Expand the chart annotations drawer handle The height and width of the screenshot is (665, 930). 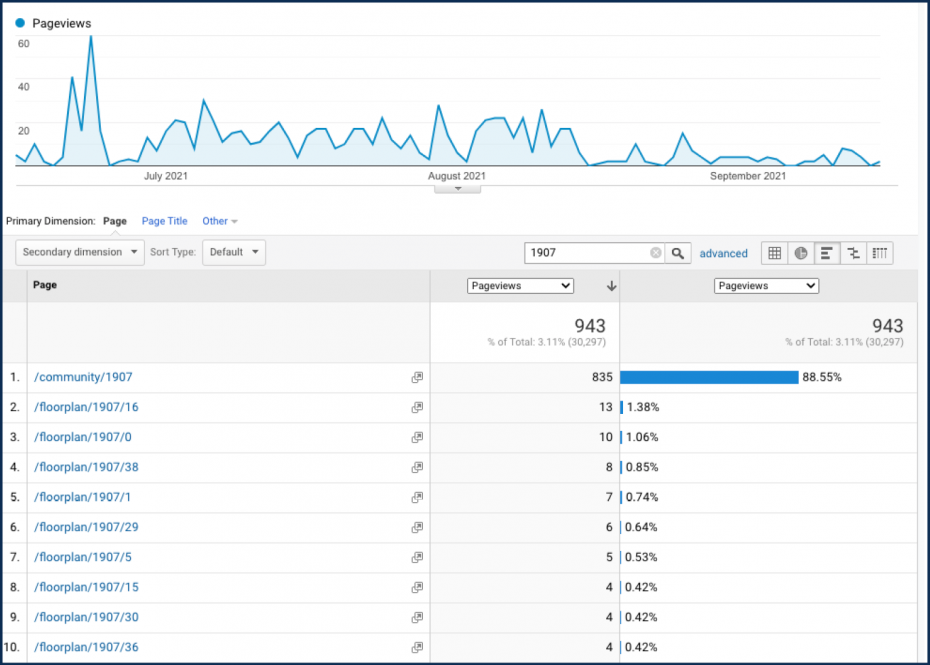(457, 189)
